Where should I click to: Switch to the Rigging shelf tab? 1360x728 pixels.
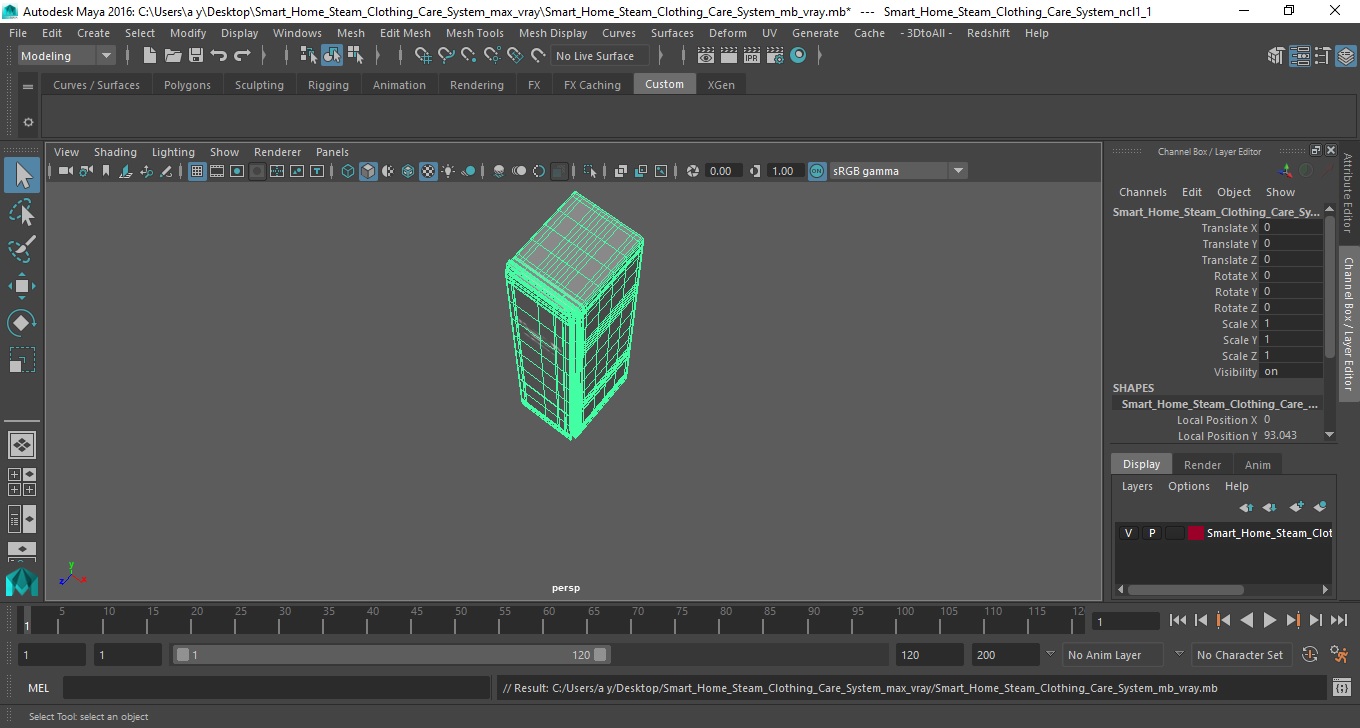(x=328, y=85)
